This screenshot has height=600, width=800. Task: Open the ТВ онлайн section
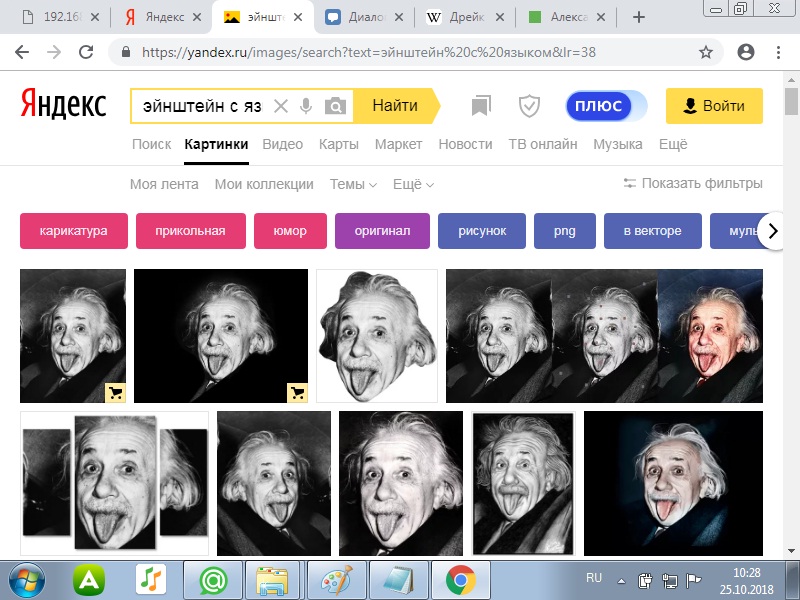point(543,144)
